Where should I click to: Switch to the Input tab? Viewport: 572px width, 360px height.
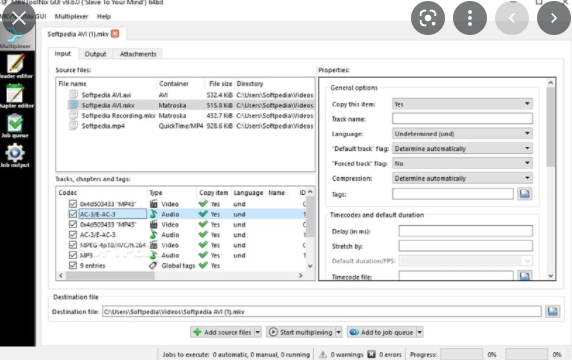pos(63,54)
